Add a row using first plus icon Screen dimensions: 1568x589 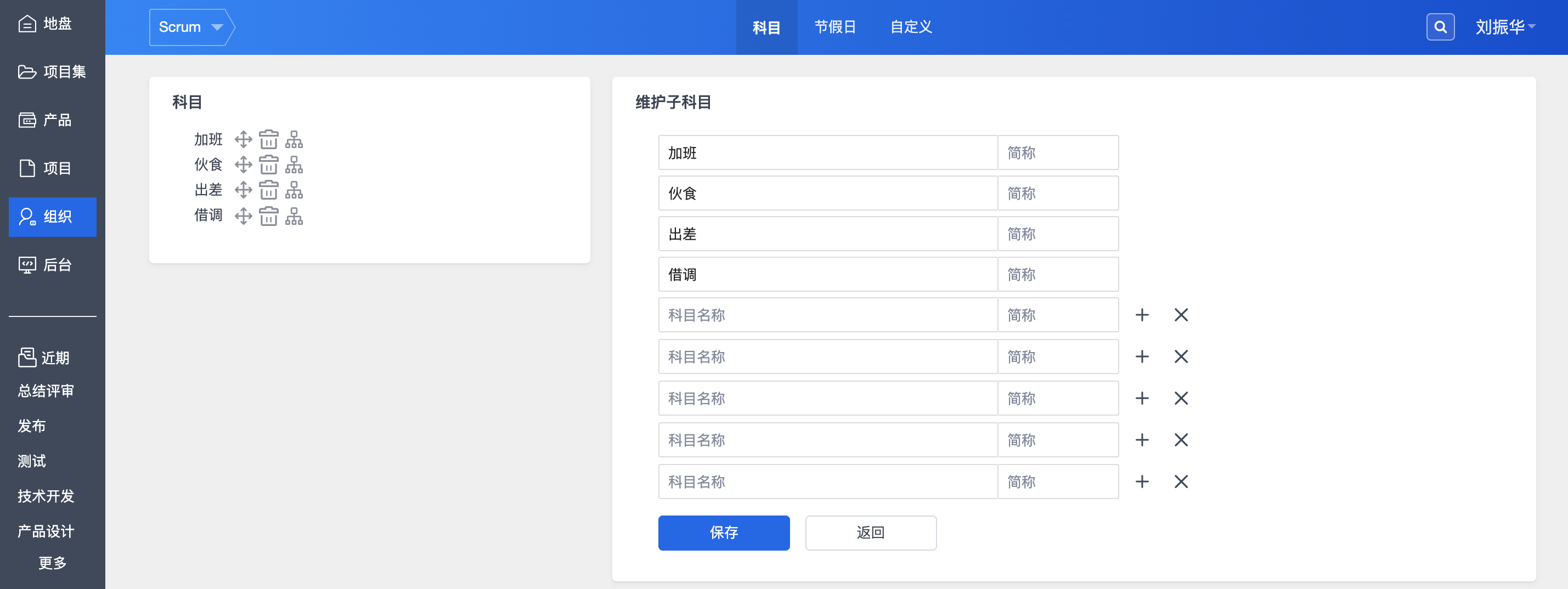(1142, 315)
